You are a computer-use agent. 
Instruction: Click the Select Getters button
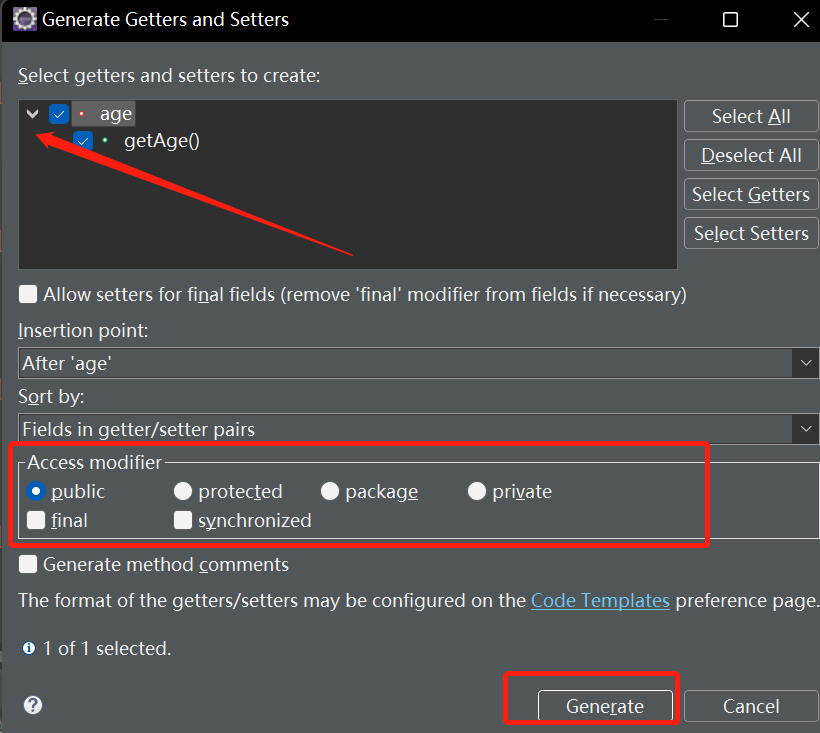751,194
